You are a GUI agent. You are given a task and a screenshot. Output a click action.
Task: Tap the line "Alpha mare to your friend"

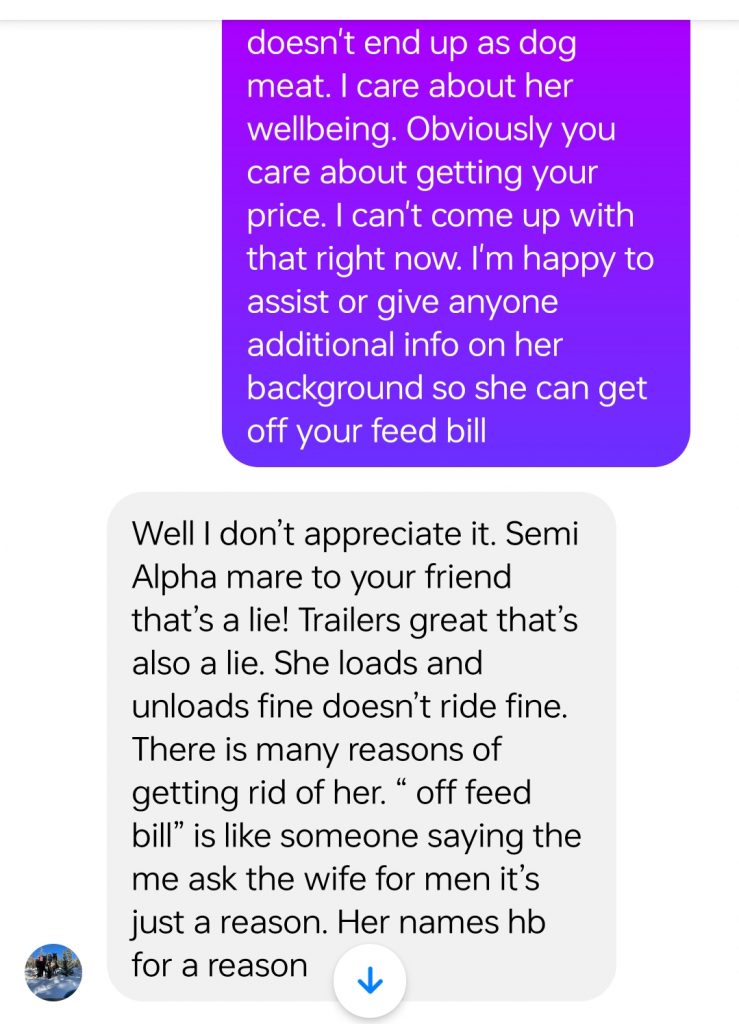[x=321, y=578]
